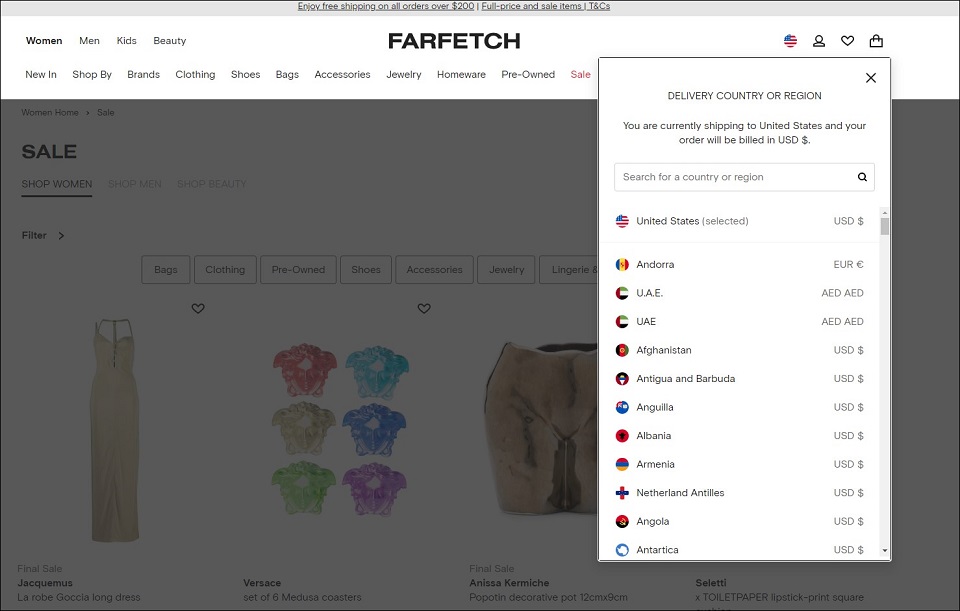This screenshot has height=611, width=960.
Task: Open the account profile icon
Action: coord(819,41)
